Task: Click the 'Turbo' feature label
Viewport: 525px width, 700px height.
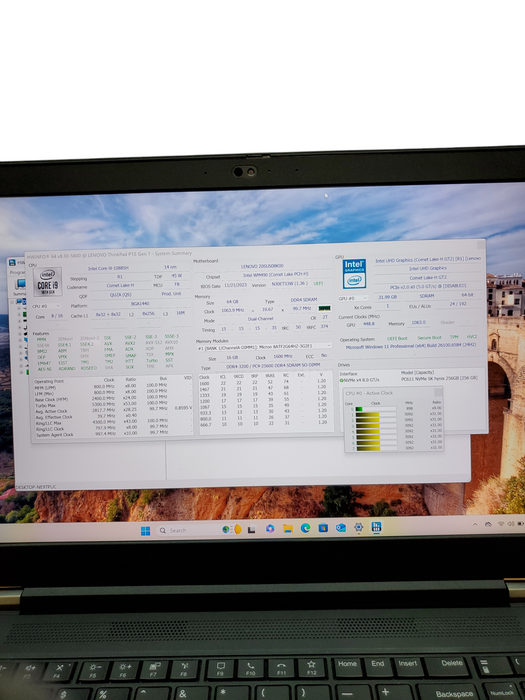Action: [152, 360]
